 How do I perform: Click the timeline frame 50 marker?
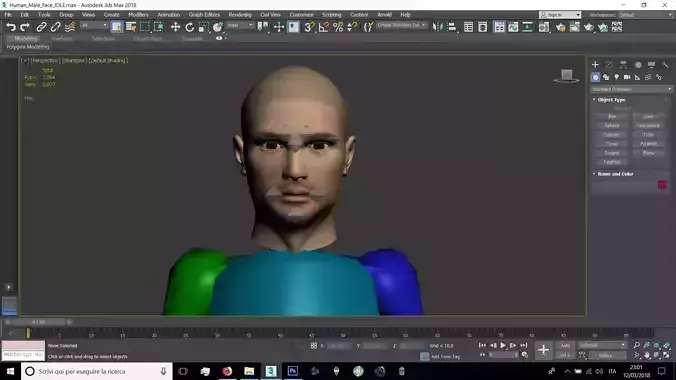(343, 334)
